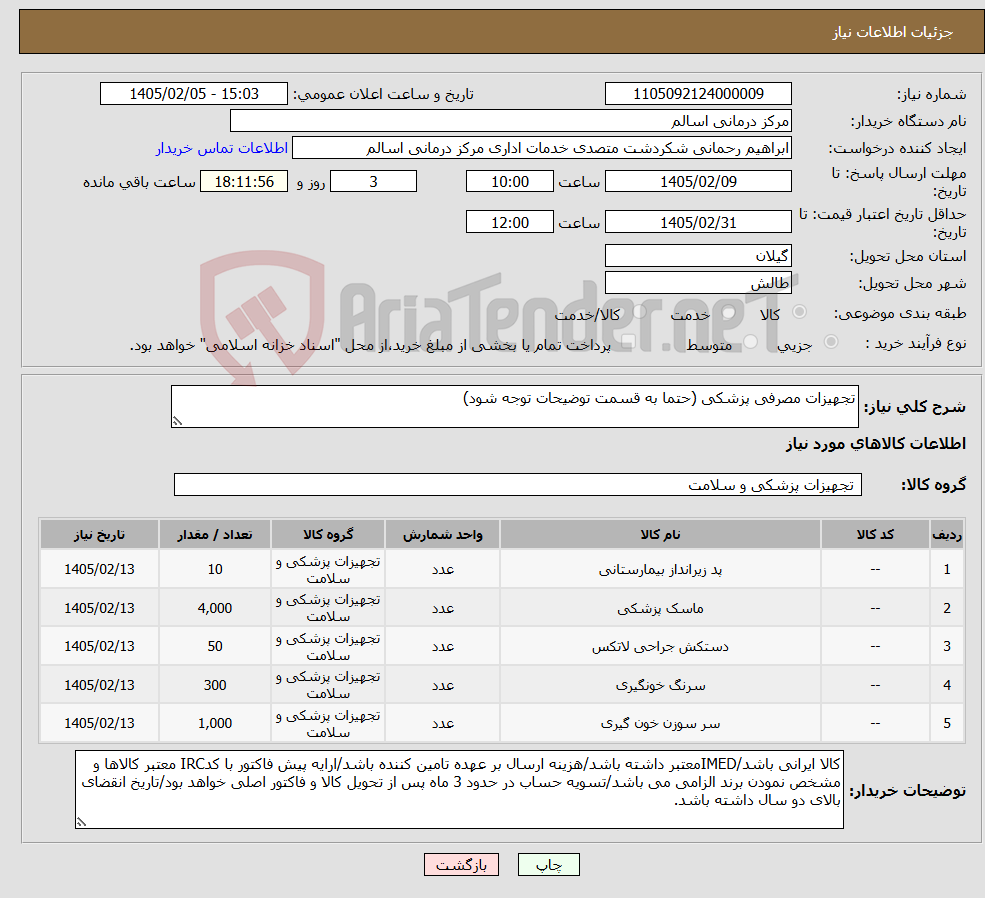Click the buyer notes text area
The image size is (985, 898).
coord(459,789)
